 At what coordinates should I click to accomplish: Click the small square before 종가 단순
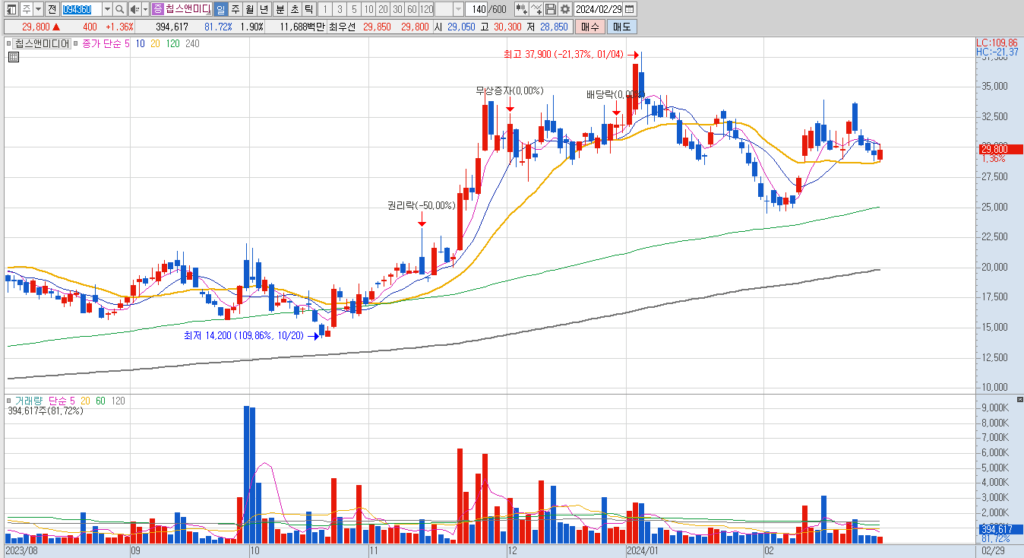(x=76, y=44)
